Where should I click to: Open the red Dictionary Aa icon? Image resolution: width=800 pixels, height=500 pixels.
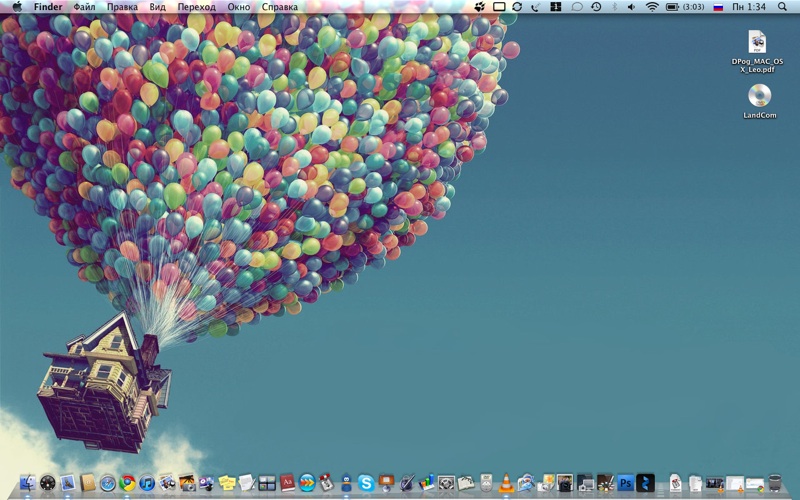pos(287,483)
